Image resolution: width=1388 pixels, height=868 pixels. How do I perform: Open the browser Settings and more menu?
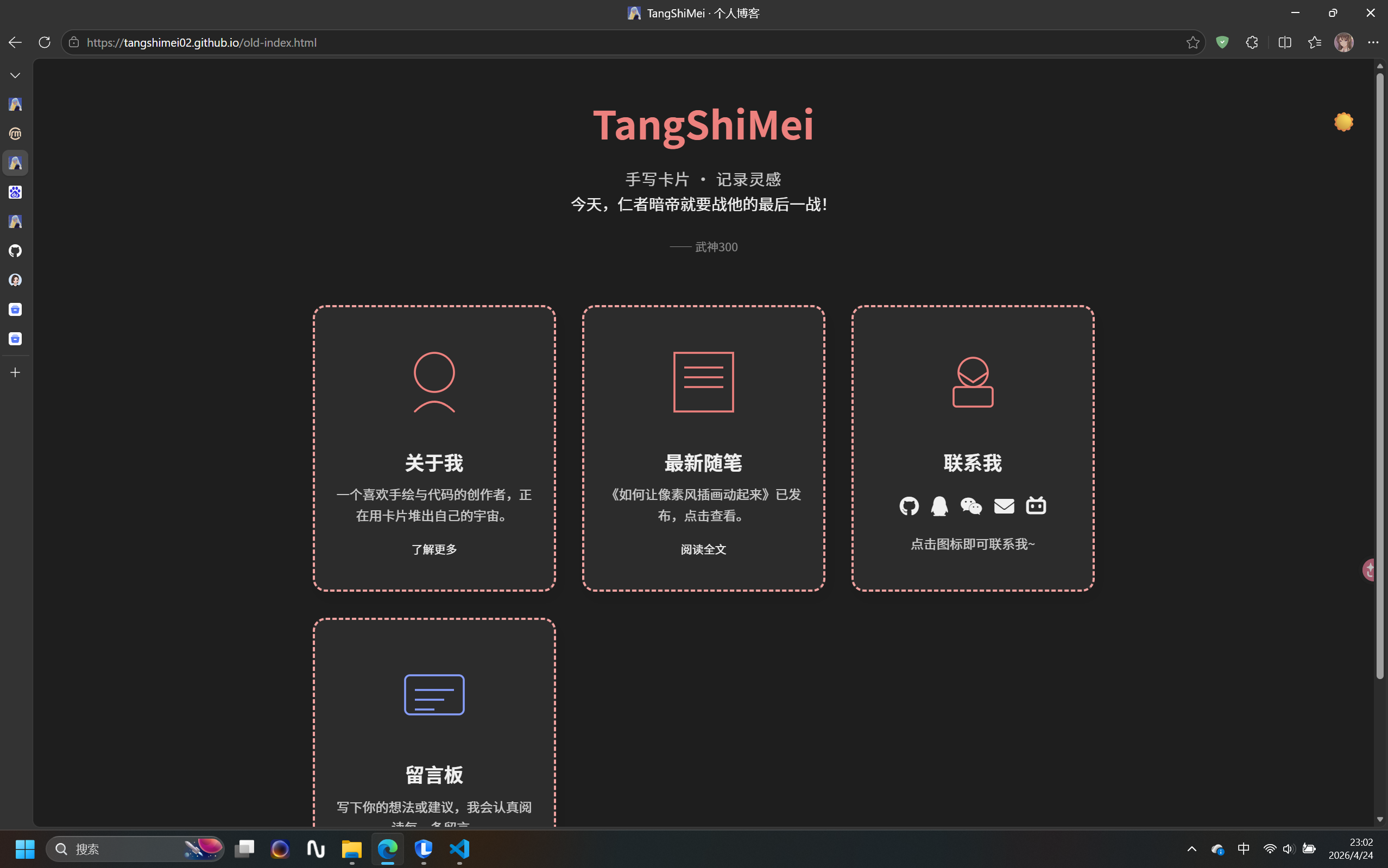coord(1373,42)
